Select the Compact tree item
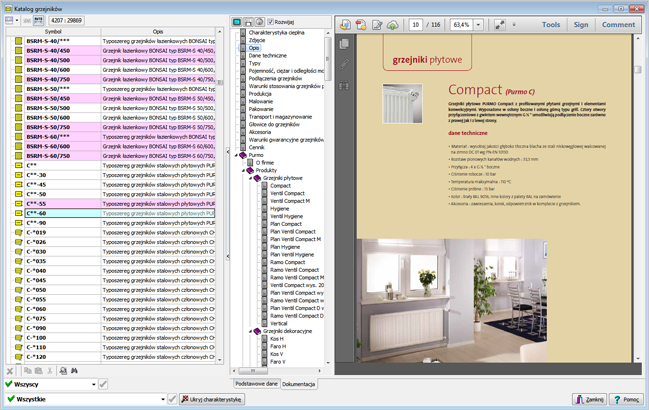The image size is (649, 410). pos(280,186)
